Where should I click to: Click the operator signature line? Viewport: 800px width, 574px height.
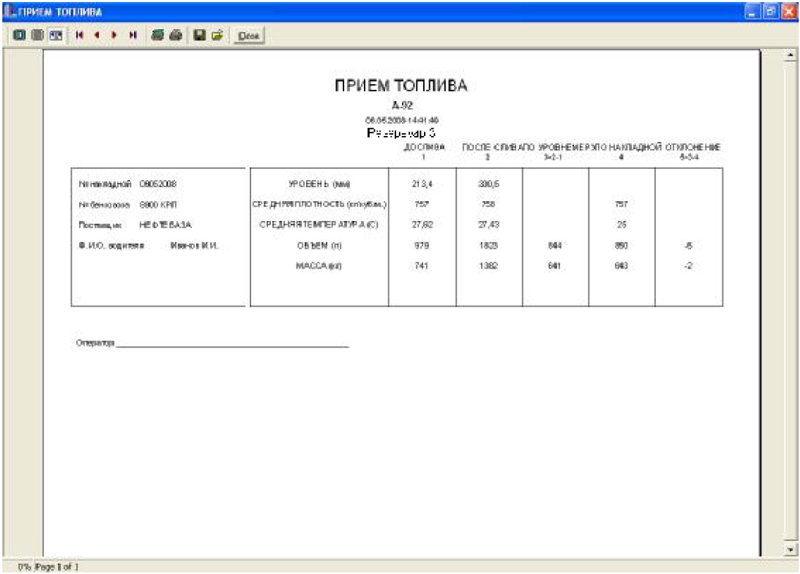pyautogui.click(x=233, y=346)
